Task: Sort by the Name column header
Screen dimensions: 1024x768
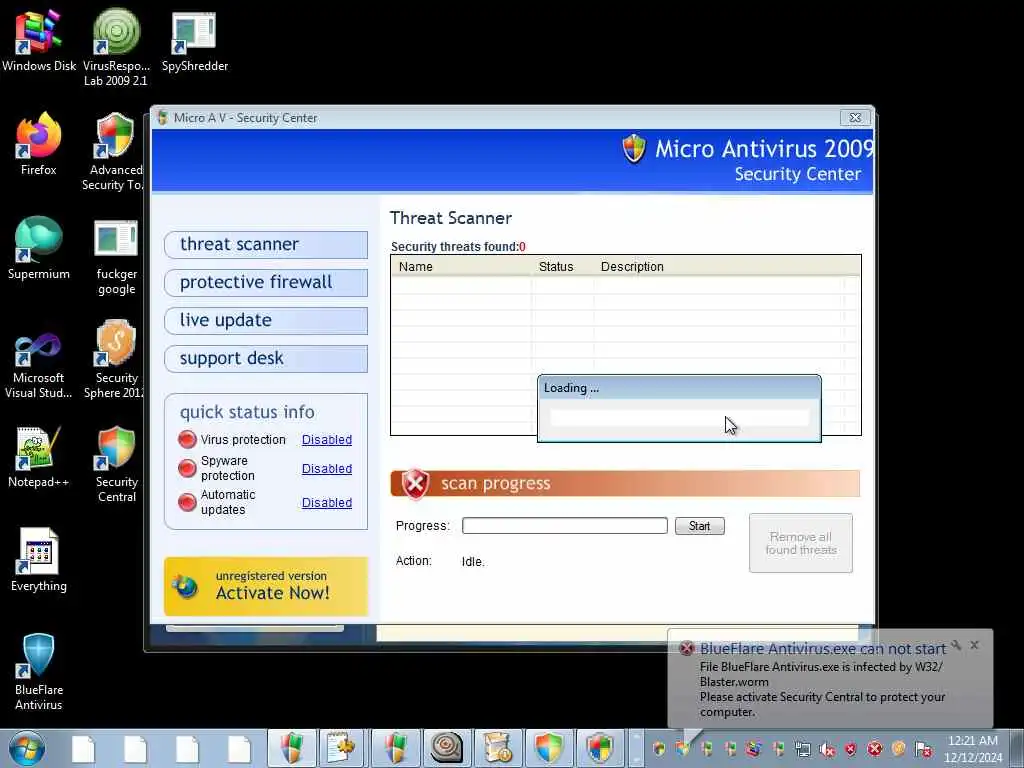Action: coord(462,266)
